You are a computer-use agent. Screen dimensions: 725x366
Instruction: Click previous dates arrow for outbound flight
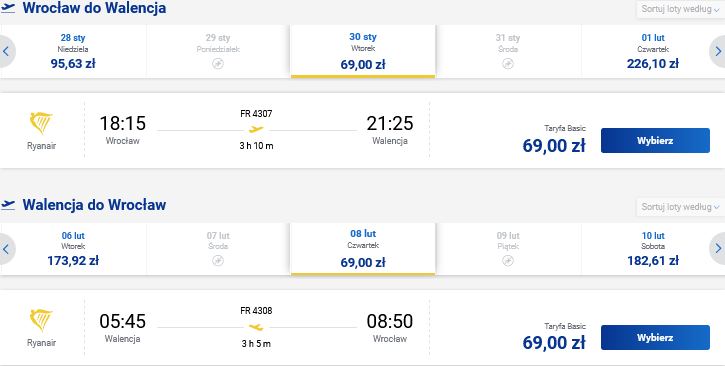click(x=6, y=51)
